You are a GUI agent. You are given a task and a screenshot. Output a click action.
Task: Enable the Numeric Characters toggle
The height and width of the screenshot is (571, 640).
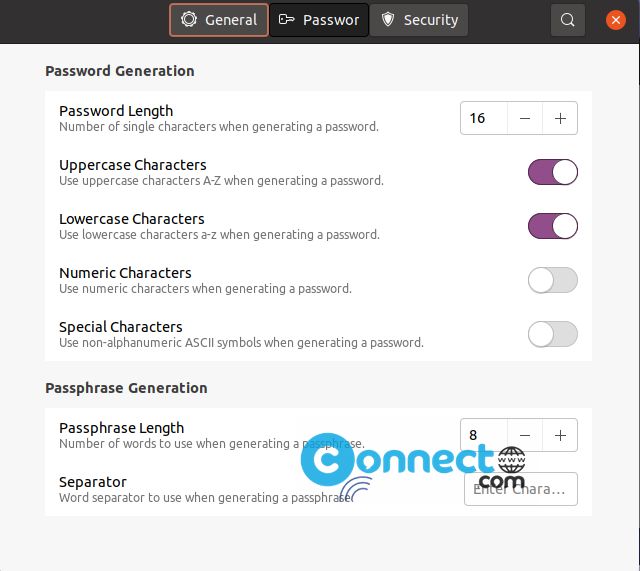coord(553,280)
